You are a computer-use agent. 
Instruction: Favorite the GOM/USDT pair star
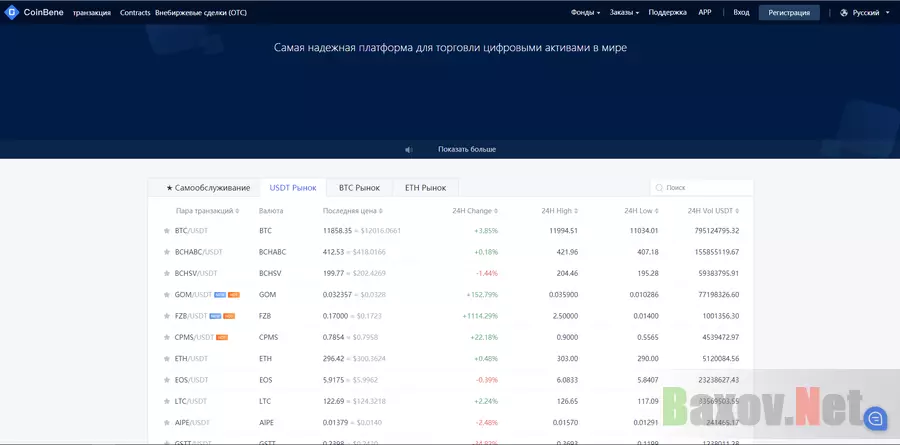click(x=166, y=295)
